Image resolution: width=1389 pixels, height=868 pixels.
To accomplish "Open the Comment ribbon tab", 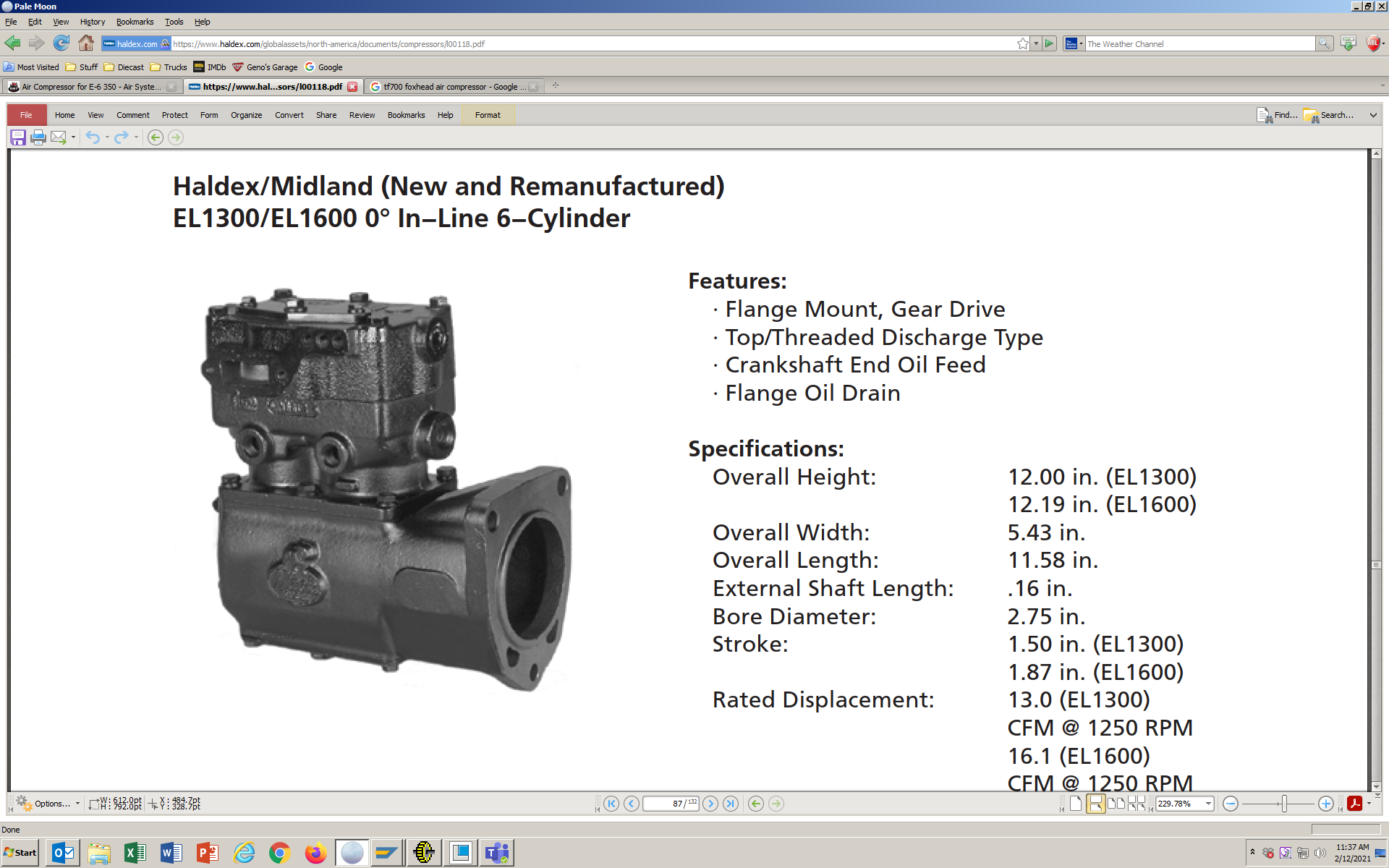I will click(132, 115).
